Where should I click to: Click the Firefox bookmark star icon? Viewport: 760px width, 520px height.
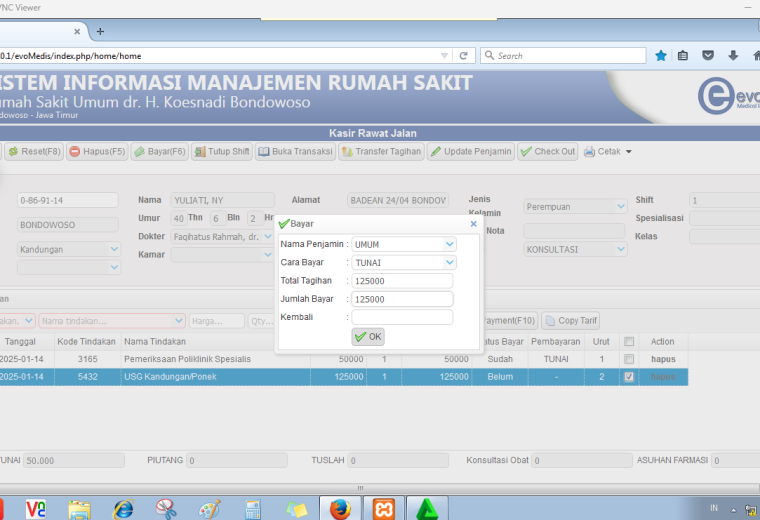(661, 56)
